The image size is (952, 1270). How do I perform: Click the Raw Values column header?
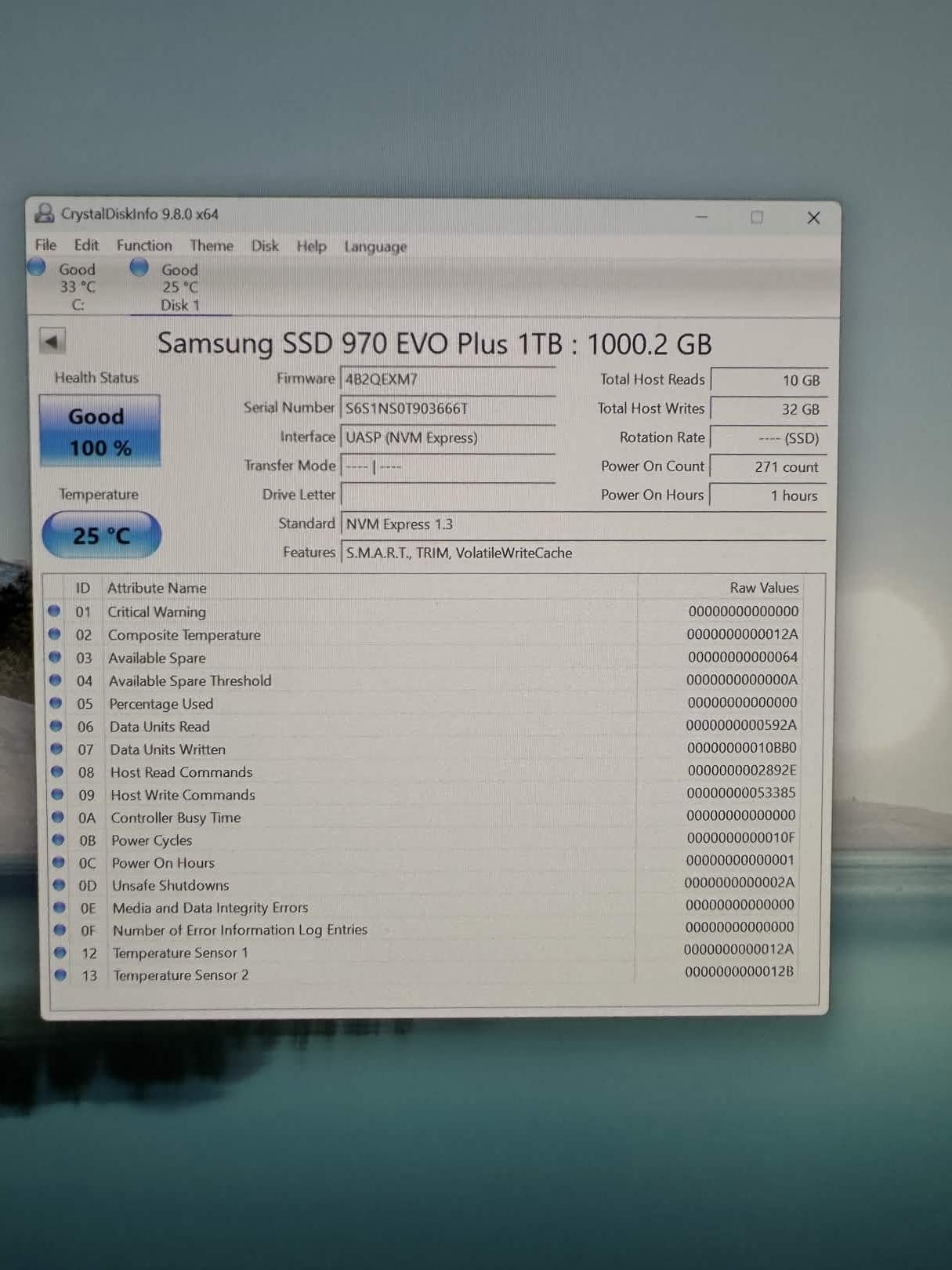[764, 587]
